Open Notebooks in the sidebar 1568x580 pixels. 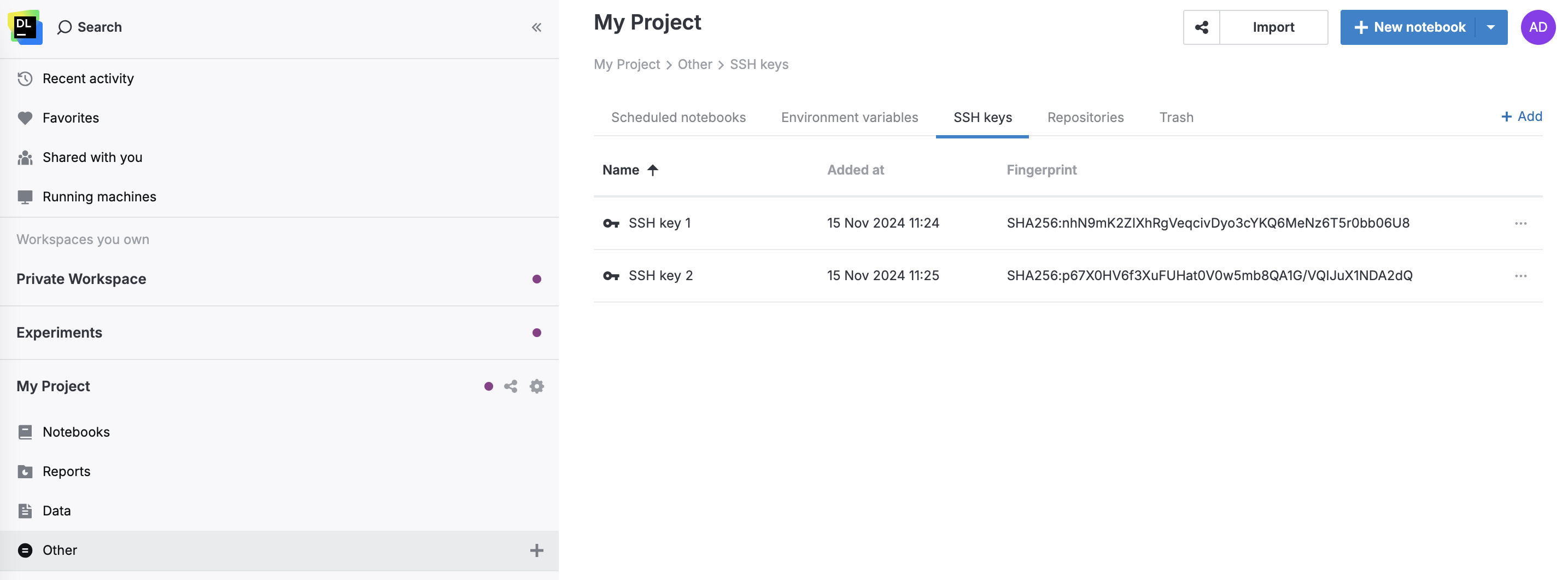click(76, 432)
